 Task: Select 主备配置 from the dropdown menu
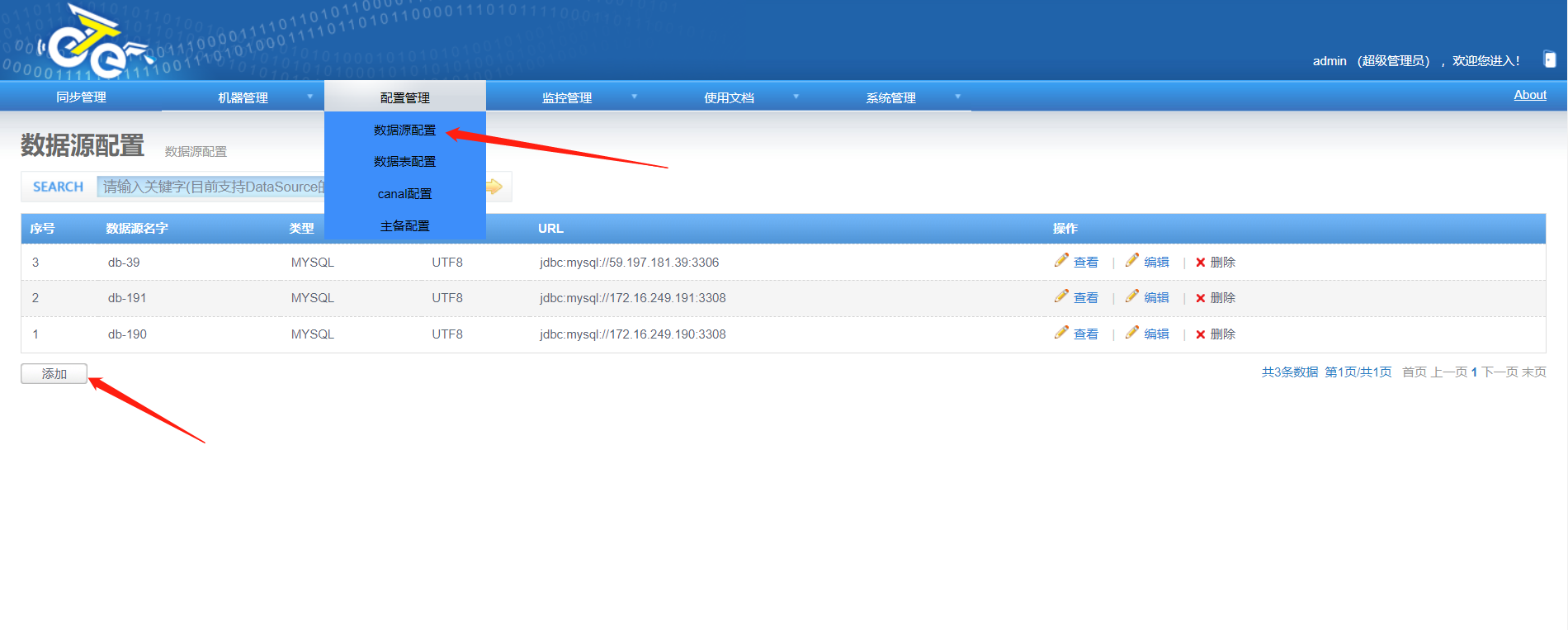point(404,226)
